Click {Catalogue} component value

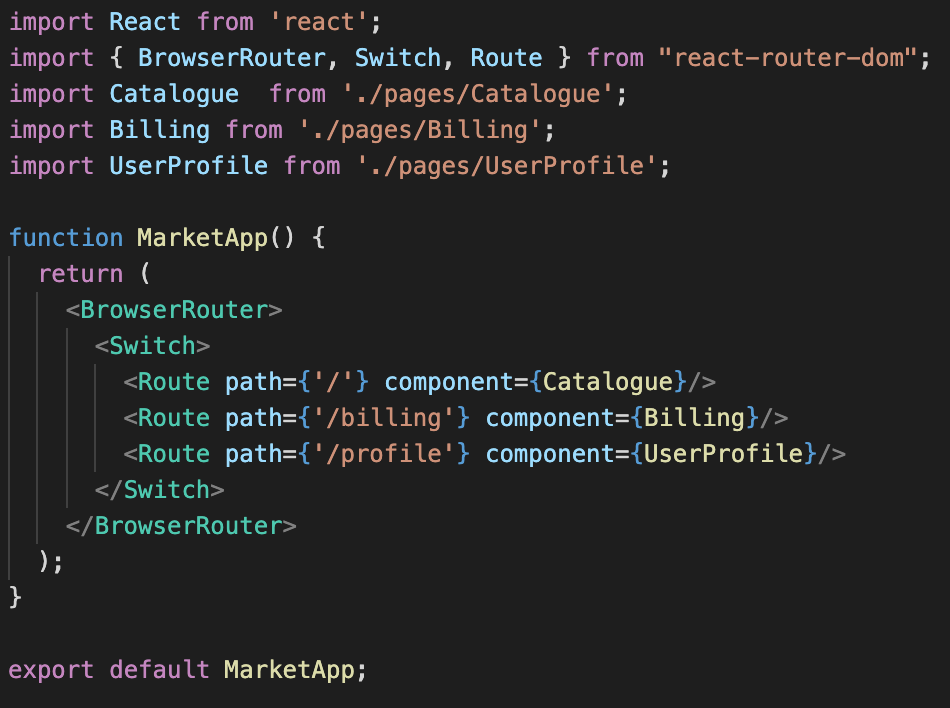tap(608, 382)
